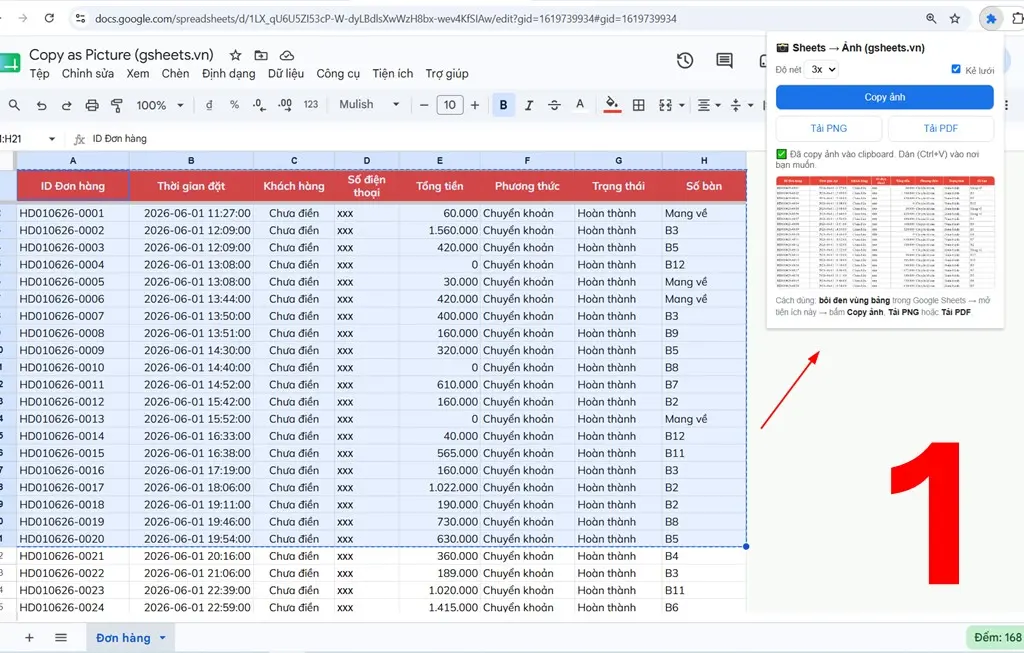The width and height of the screenshot is (1024, 653).
Task: View the cloud save status
Action: (287, 56)
